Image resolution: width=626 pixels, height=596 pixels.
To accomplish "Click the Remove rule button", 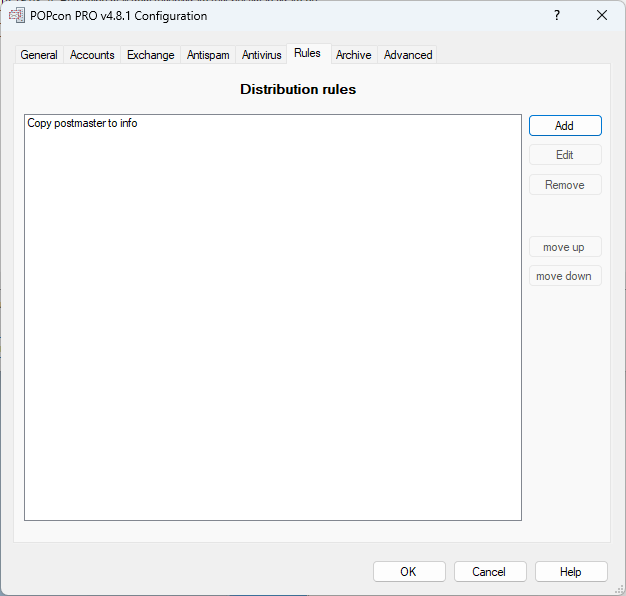I will click(565, 185).
